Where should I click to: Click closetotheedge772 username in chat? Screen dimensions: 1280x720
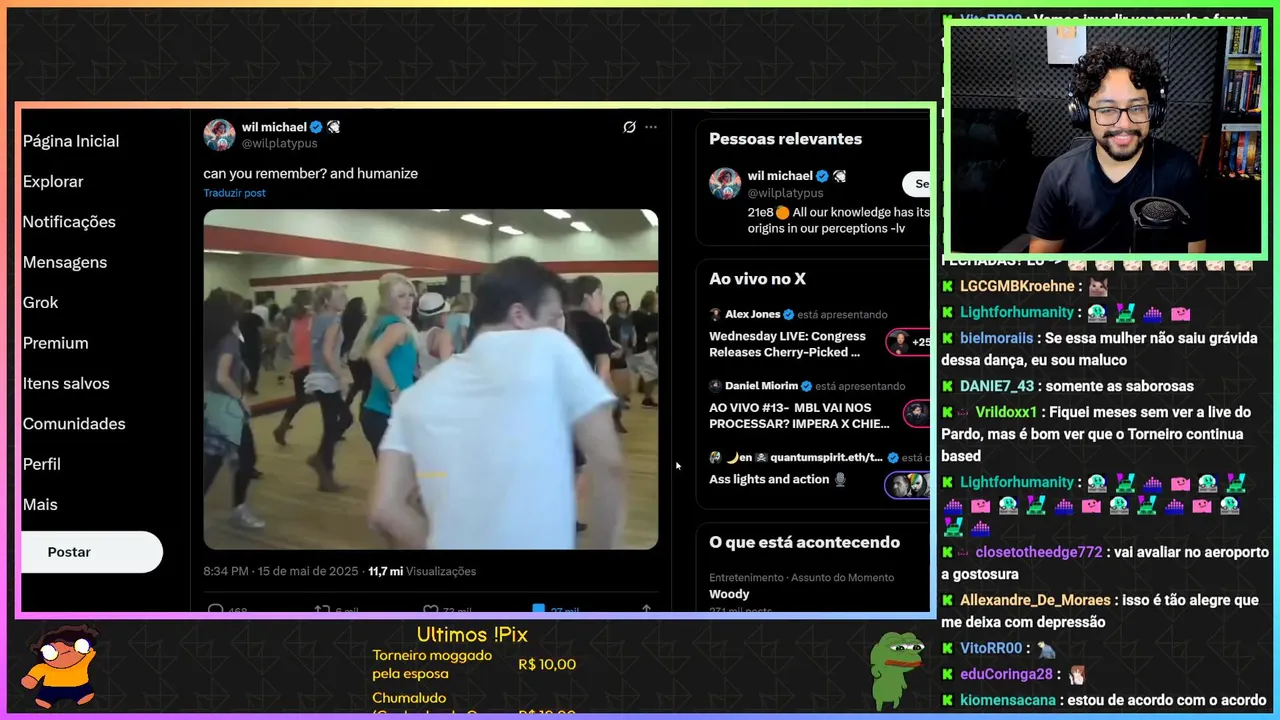click(x=1039, y=552)
